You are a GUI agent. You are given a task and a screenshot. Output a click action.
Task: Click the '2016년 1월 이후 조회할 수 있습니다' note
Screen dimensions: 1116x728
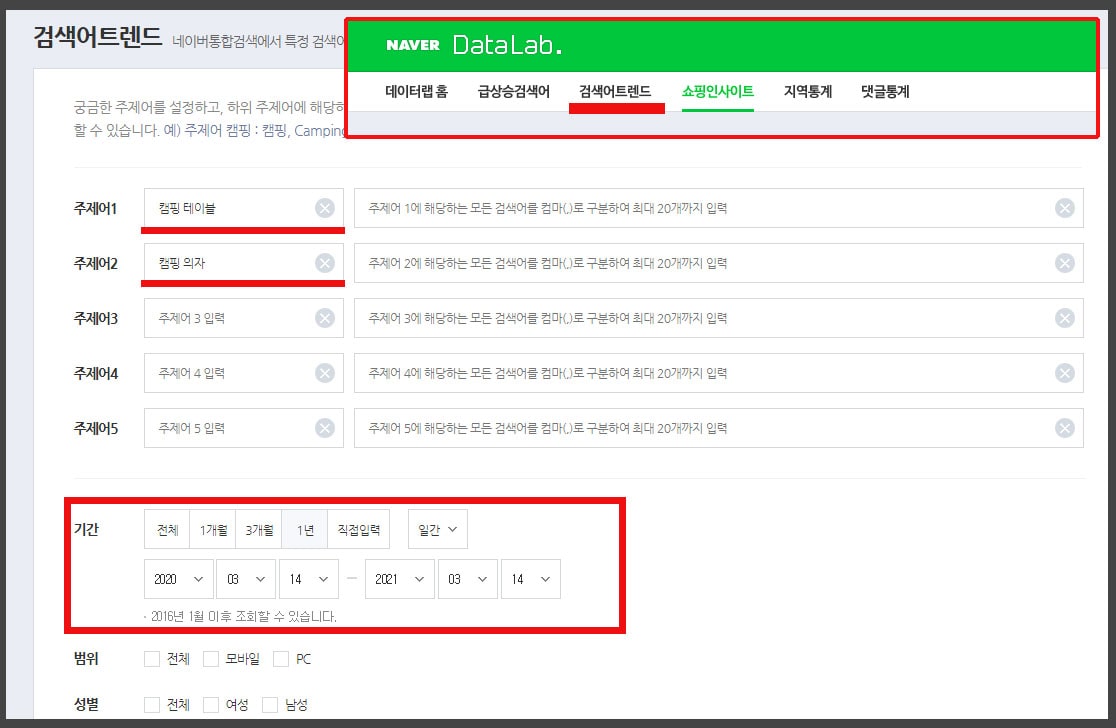[x=243, y=616]
